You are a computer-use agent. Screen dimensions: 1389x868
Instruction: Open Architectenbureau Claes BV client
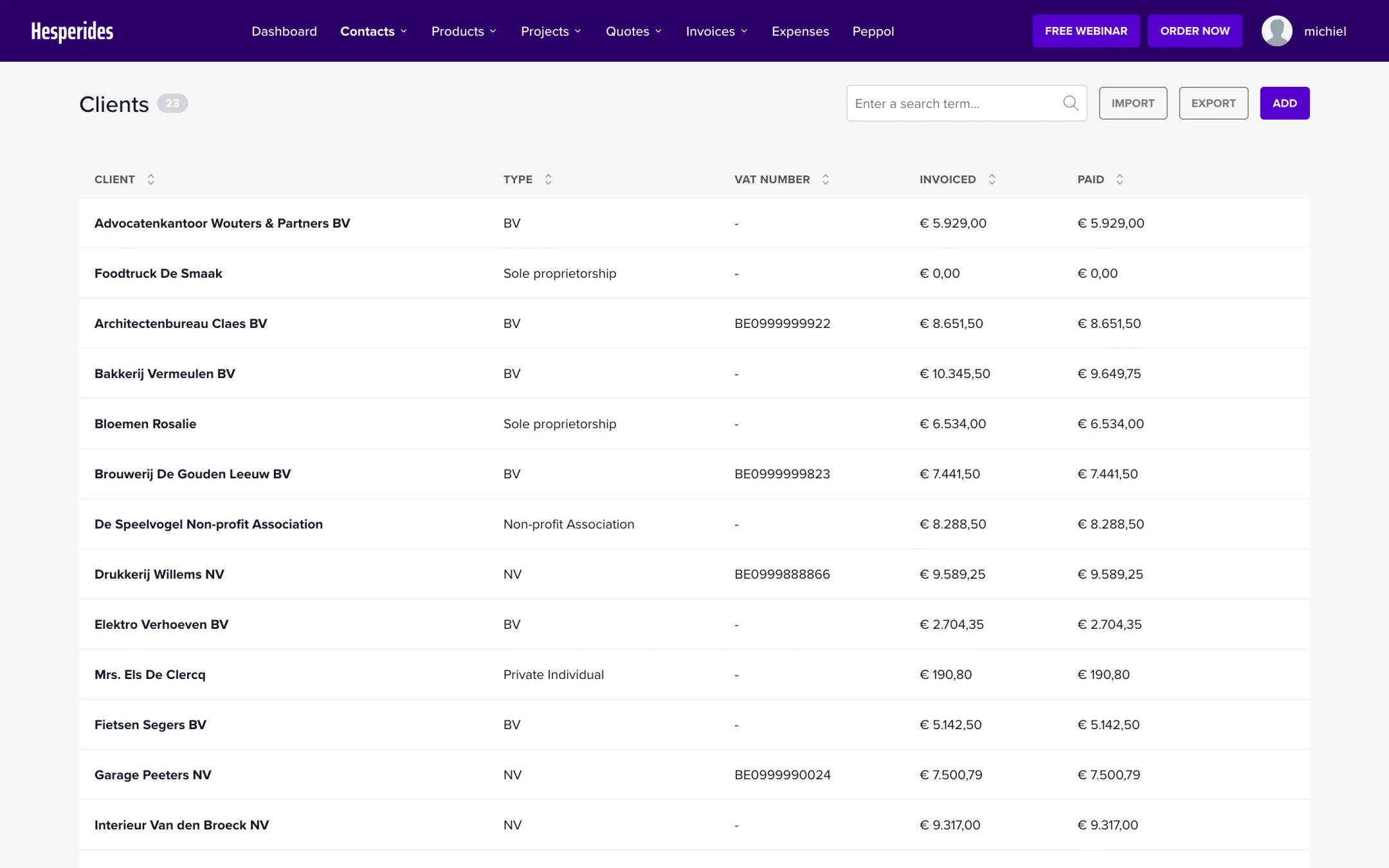[181, 323]
